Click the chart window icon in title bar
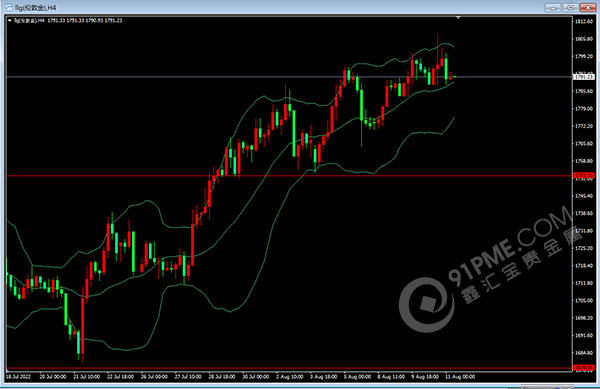600x389 pixels. click(x=9, y=7)
